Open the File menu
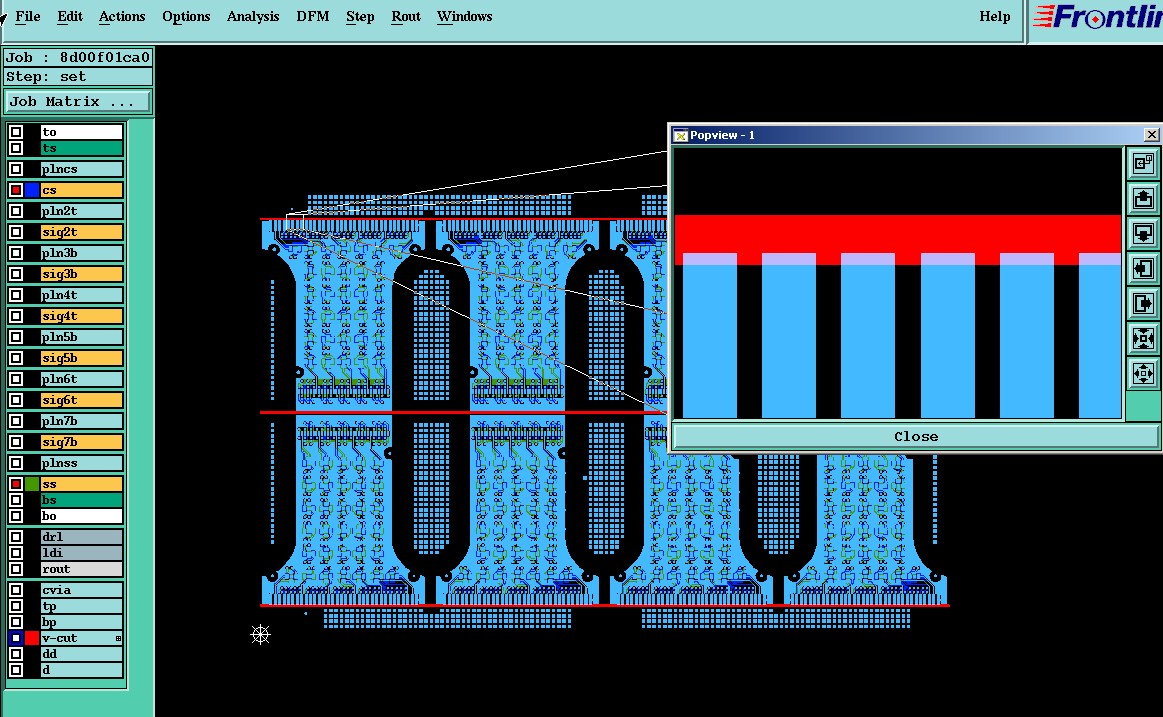 [27, 16]
